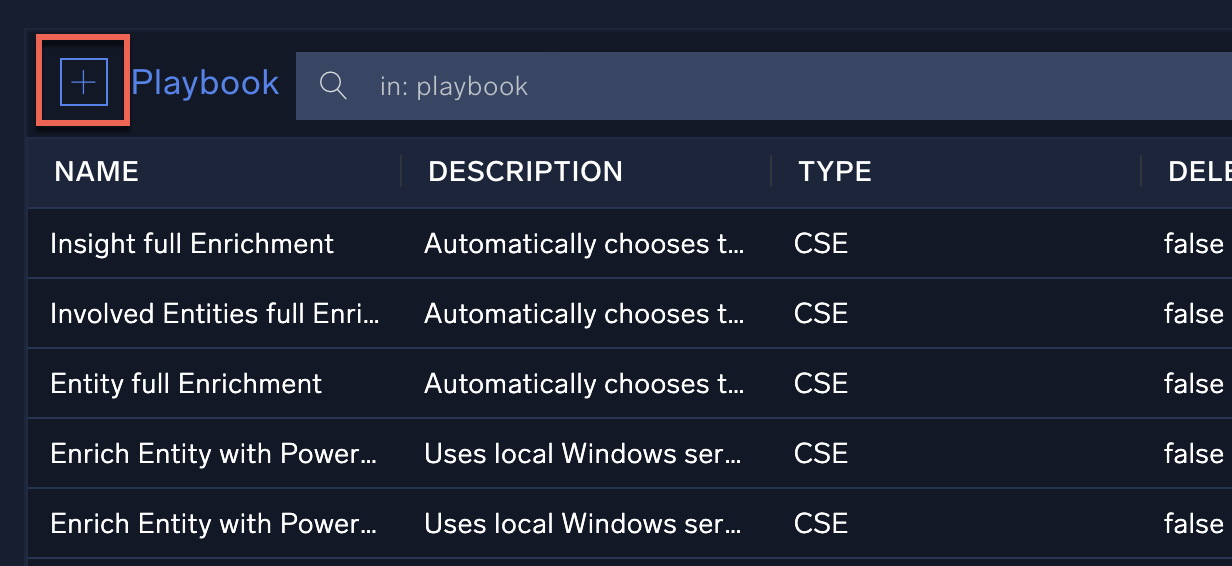Click the partially visible DELE column header

[x=1198, y=171]
